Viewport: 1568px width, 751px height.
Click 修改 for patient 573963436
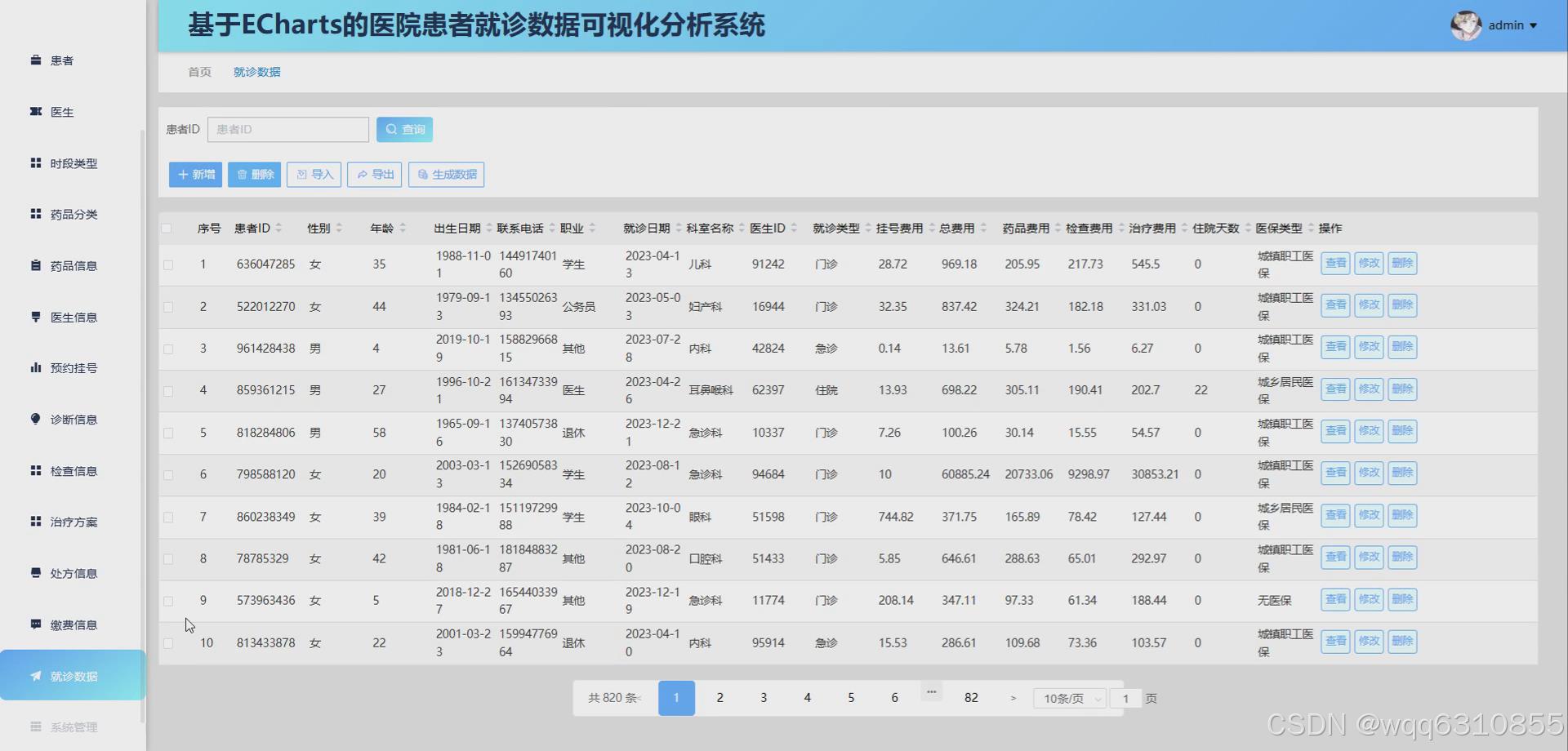point(1369,599)
